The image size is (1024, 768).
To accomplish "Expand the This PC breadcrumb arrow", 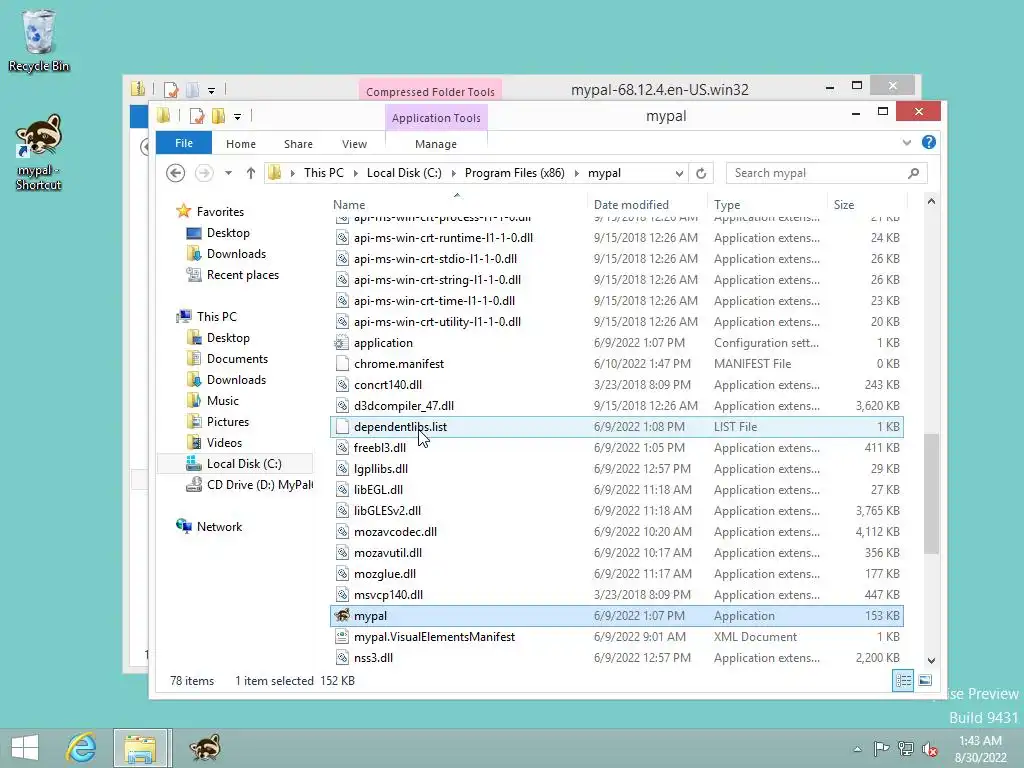I will [355, 173].
